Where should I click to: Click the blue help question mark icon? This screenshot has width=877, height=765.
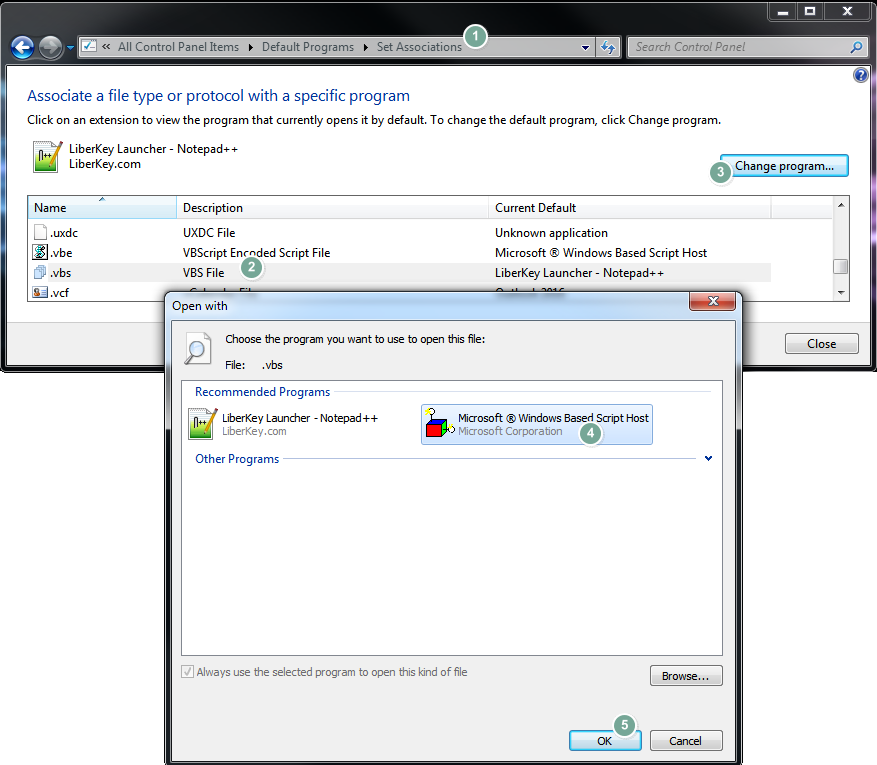(860, 76)
